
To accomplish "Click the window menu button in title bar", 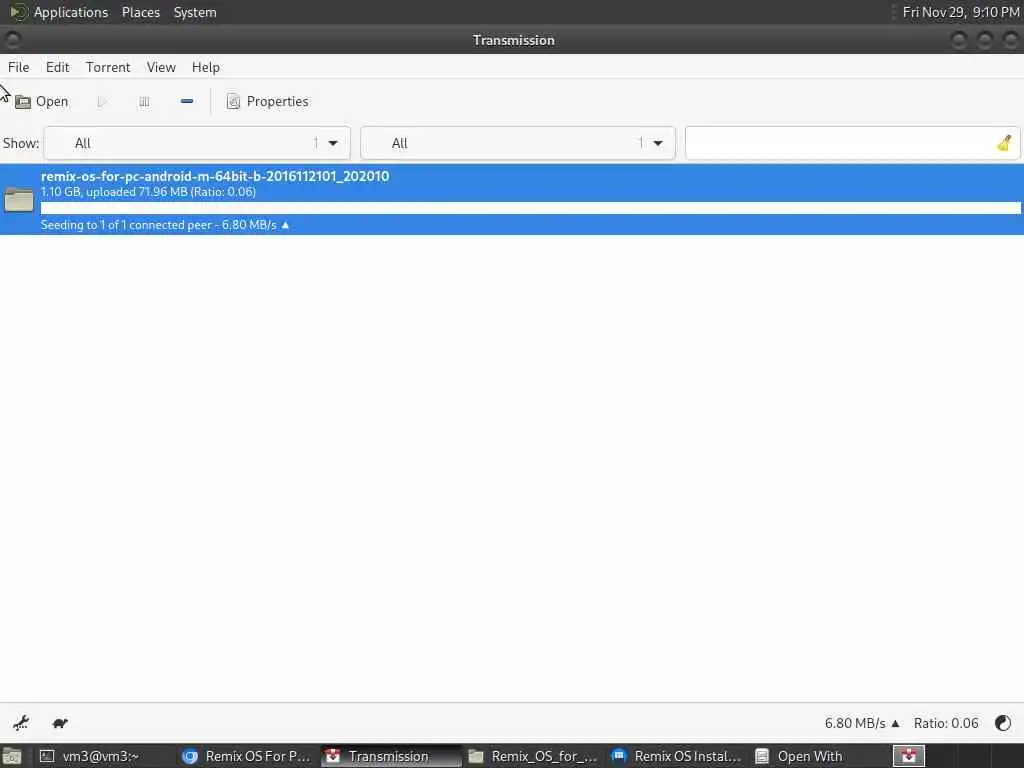I will (x=12, y=40).
